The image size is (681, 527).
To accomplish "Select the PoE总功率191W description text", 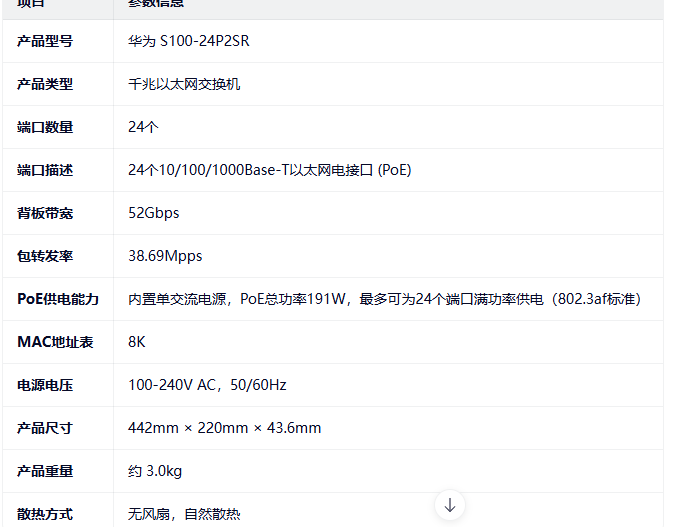I will point(384,299).
